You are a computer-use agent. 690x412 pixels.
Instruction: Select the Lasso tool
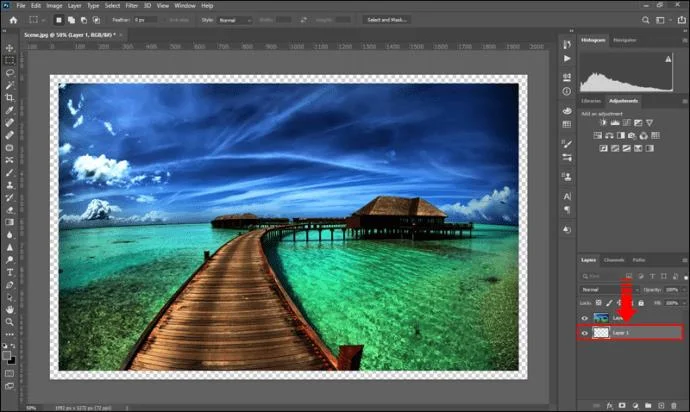[10, 72]
